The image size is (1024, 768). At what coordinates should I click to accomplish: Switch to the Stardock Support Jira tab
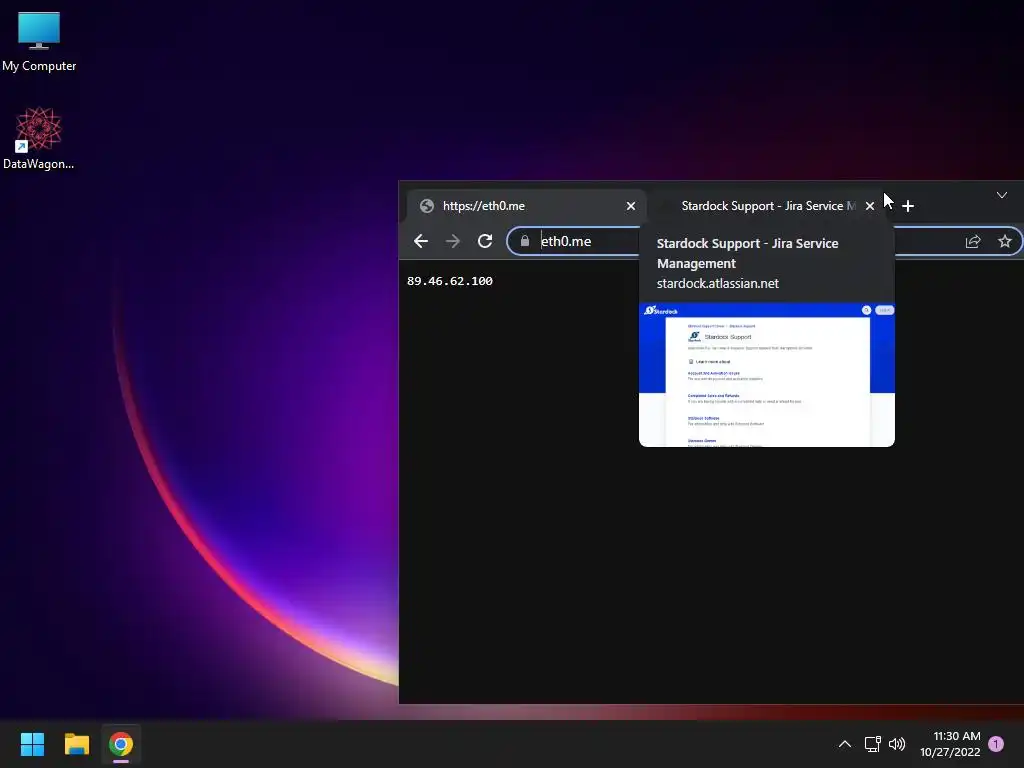coord(767,206)
